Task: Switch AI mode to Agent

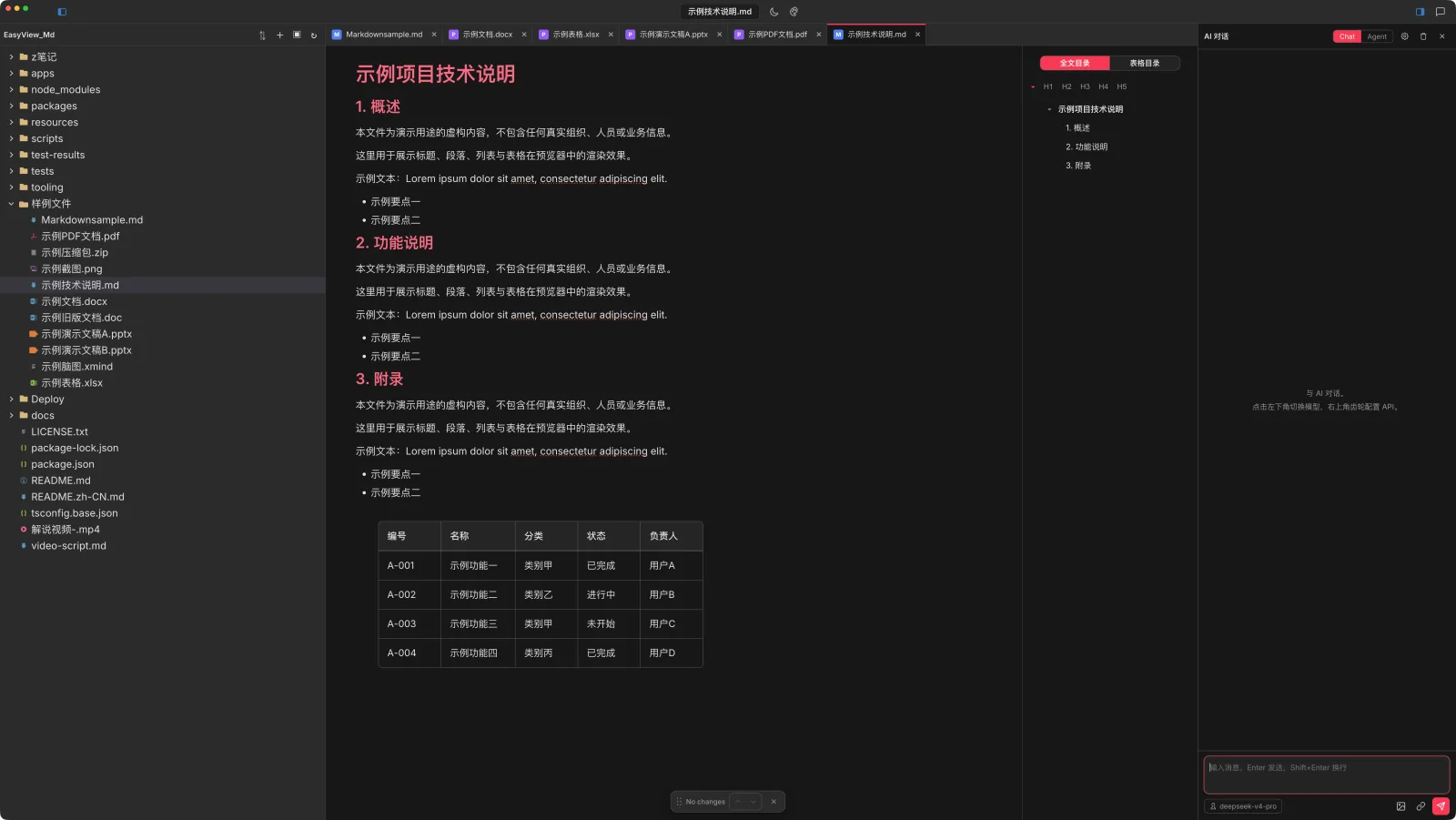Action: pyautogui.click(x=1377, y=36)
